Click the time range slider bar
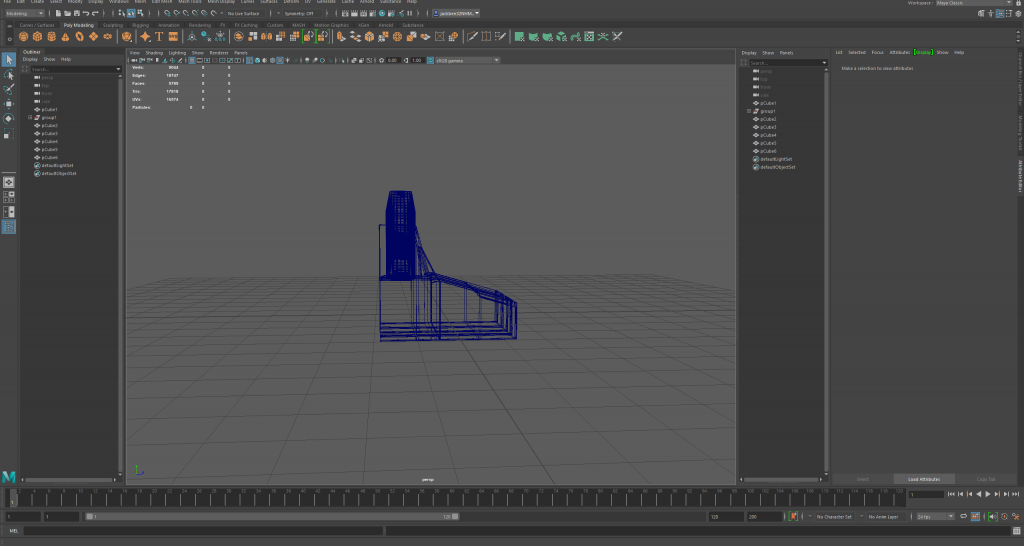 270,517
